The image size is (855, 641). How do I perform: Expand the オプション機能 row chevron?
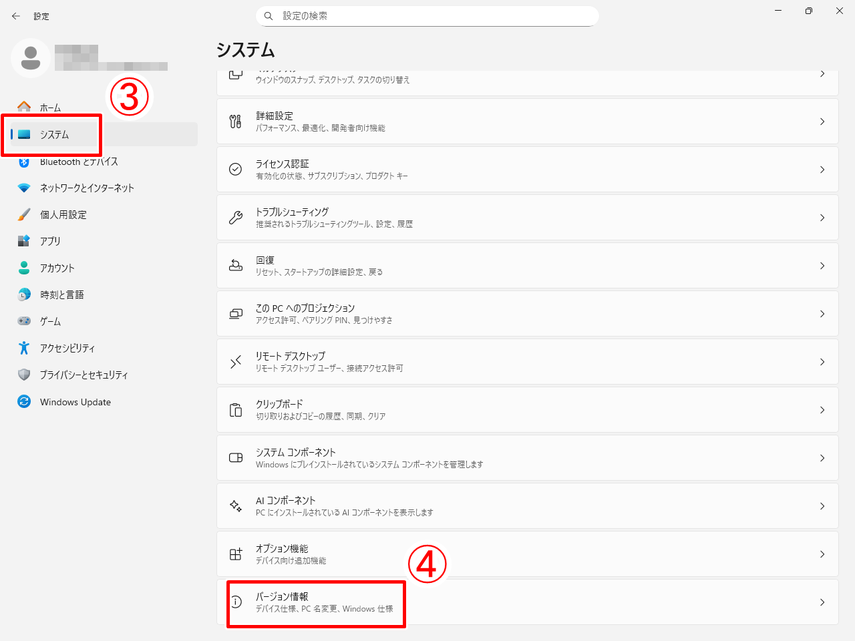pos(822,554)
